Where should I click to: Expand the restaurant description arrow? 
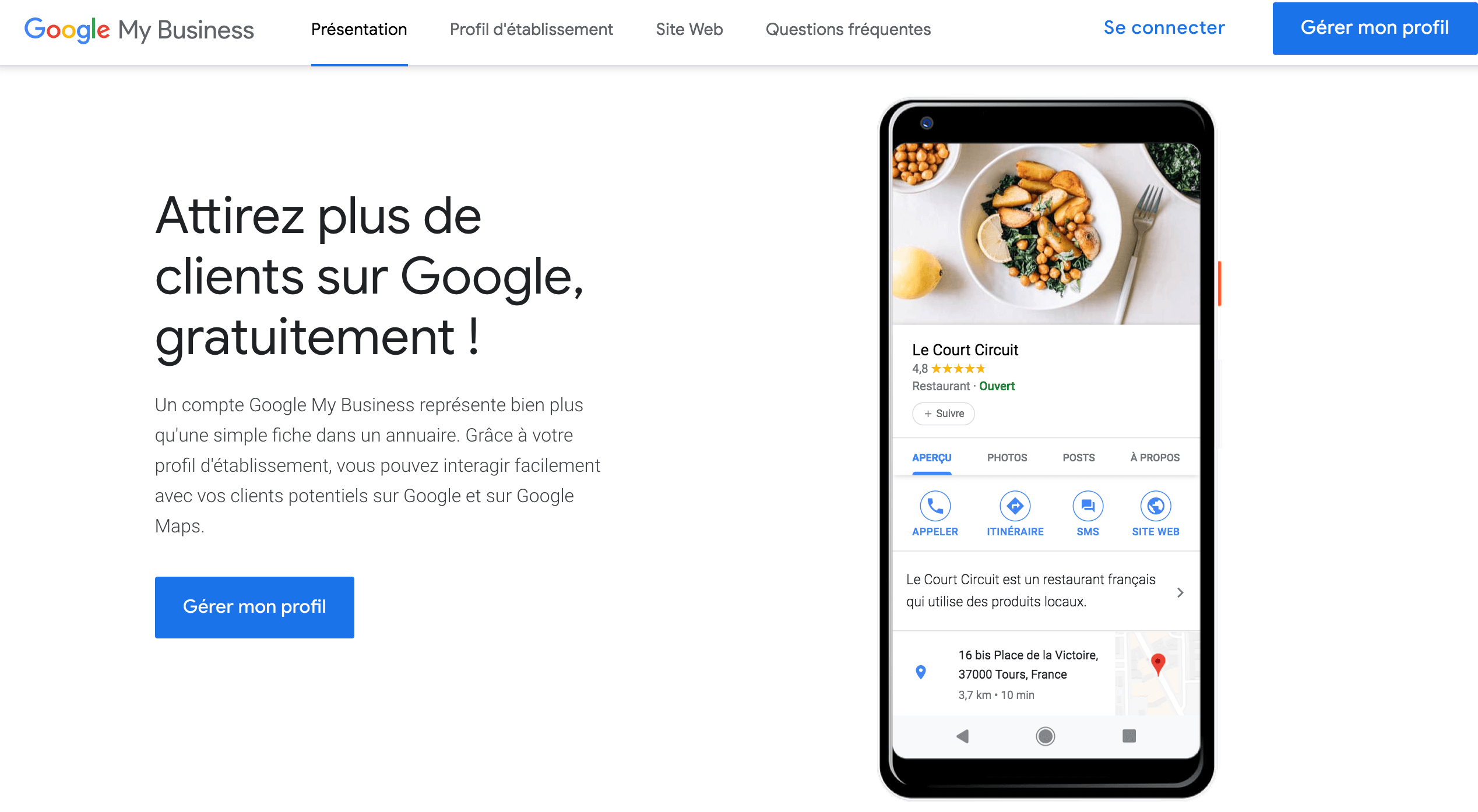click(x=1182, y=591)
